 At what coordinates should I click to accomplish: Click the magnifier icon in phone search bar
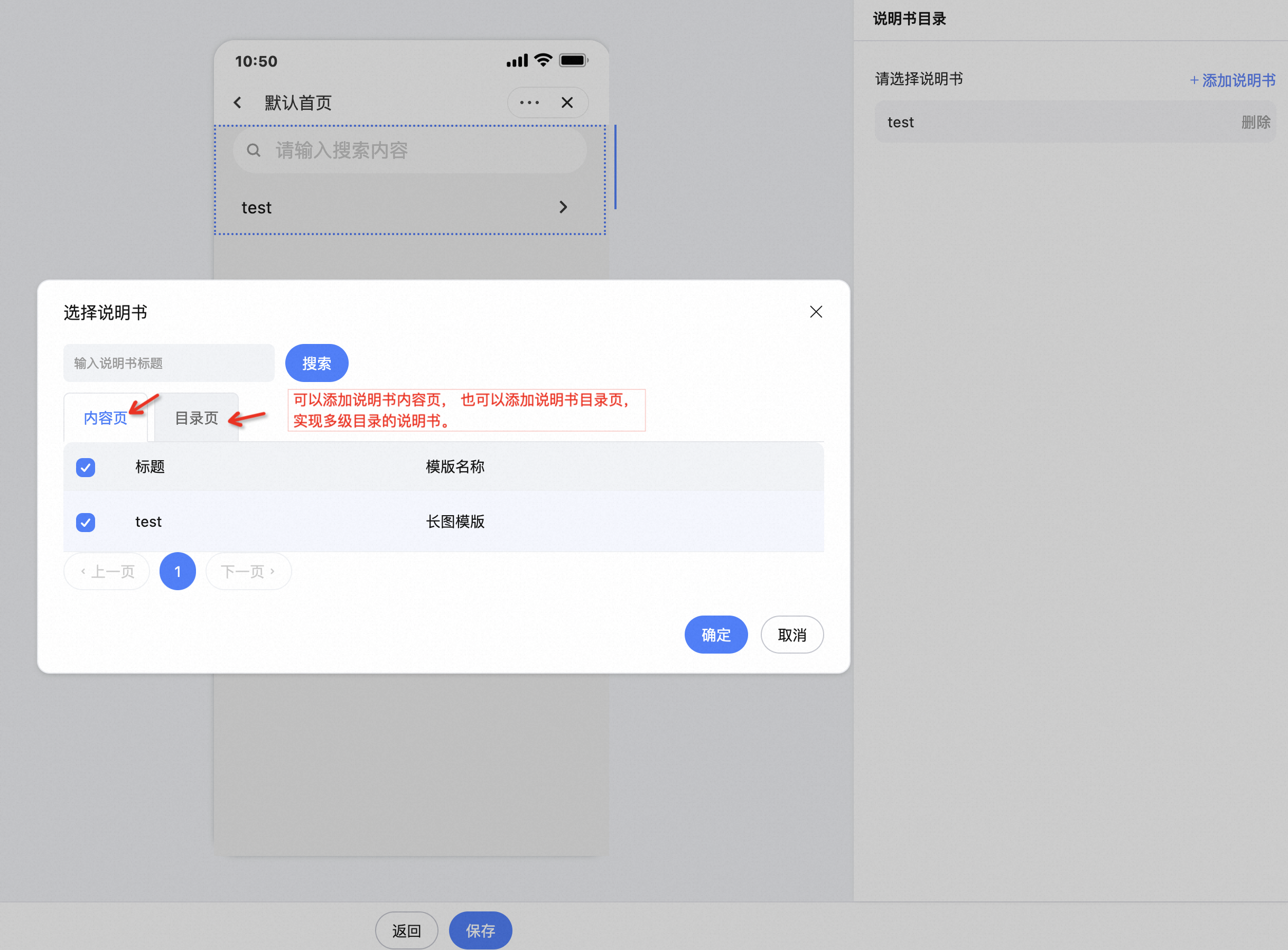pyautogui.click(x=253, y=151)
